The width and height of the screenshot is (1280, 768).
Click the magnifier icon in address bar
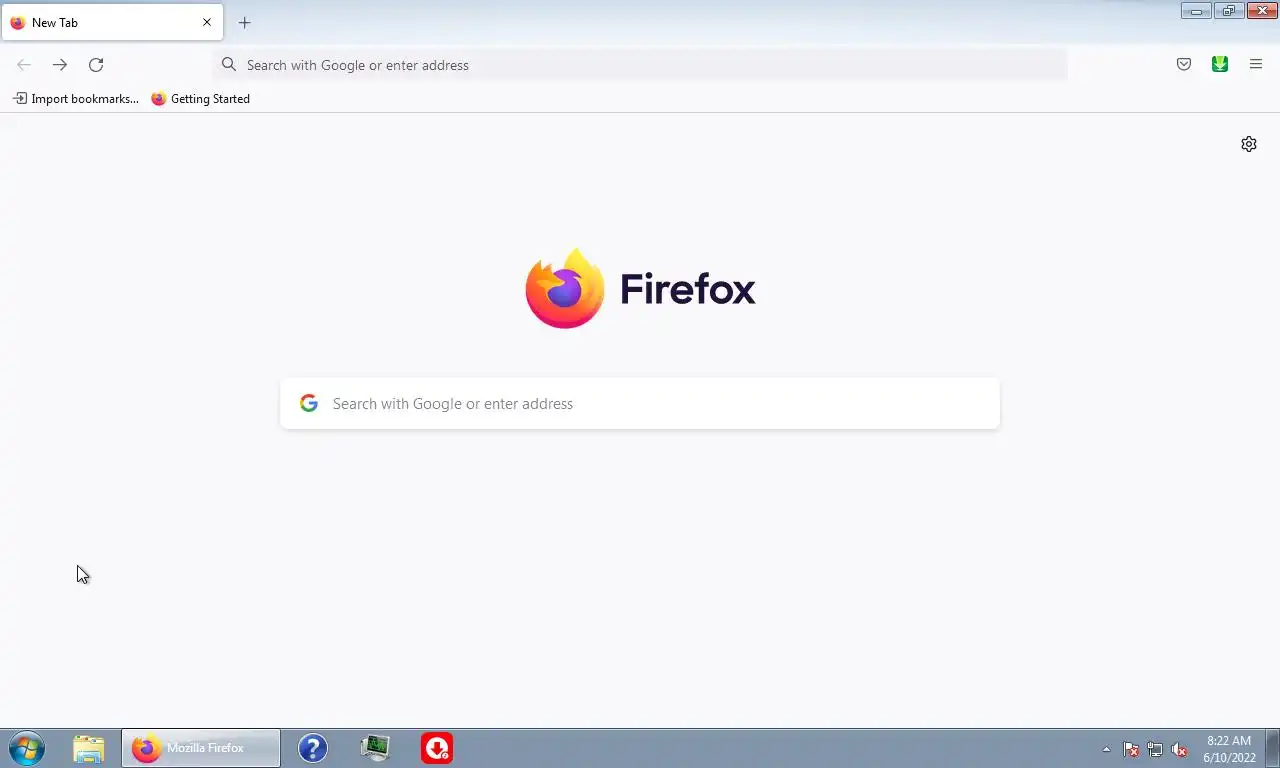coord(229,65)
